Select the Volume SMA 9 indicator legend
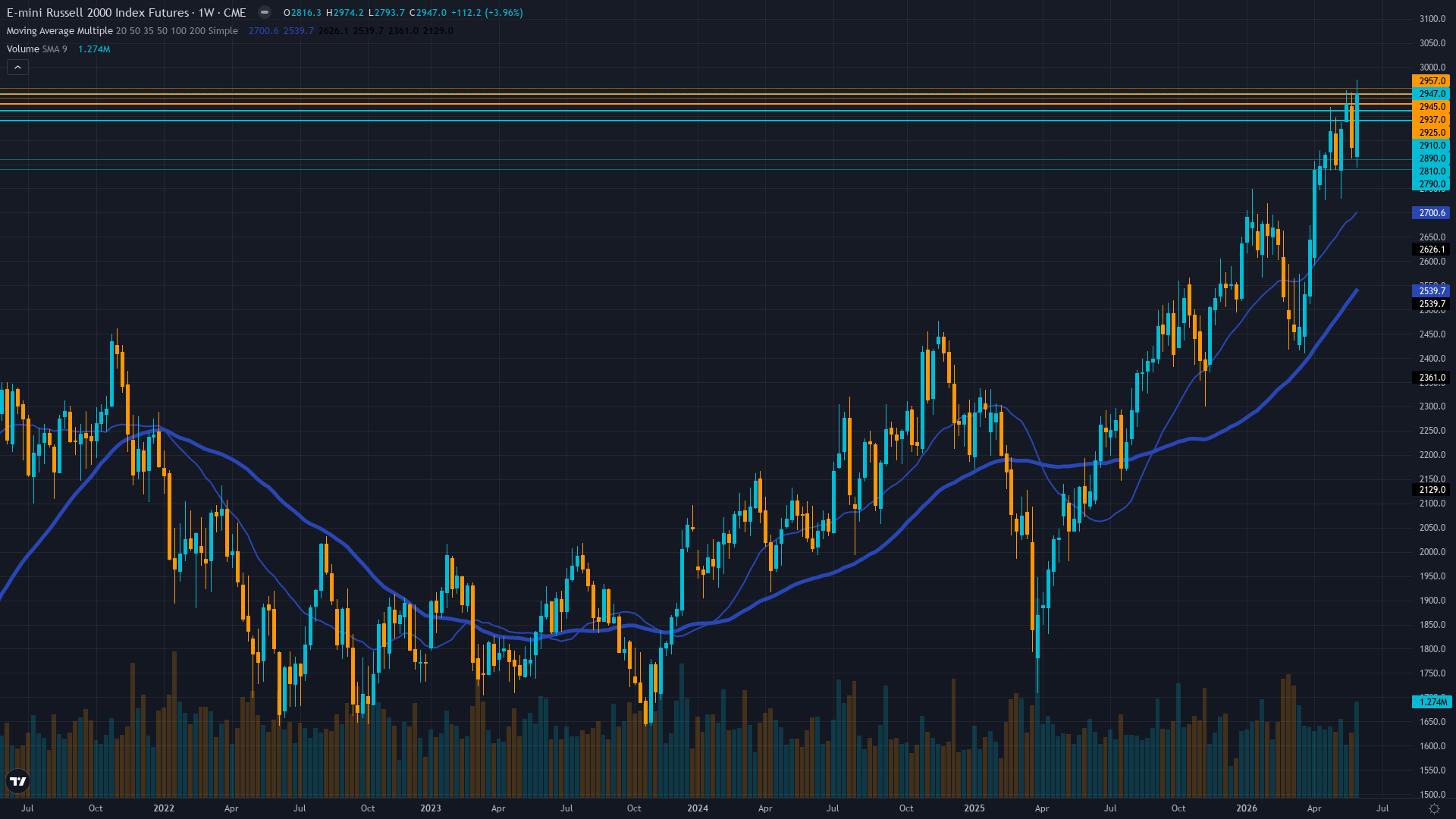The width and height of the screenshot is (1456, 819). 37,49
